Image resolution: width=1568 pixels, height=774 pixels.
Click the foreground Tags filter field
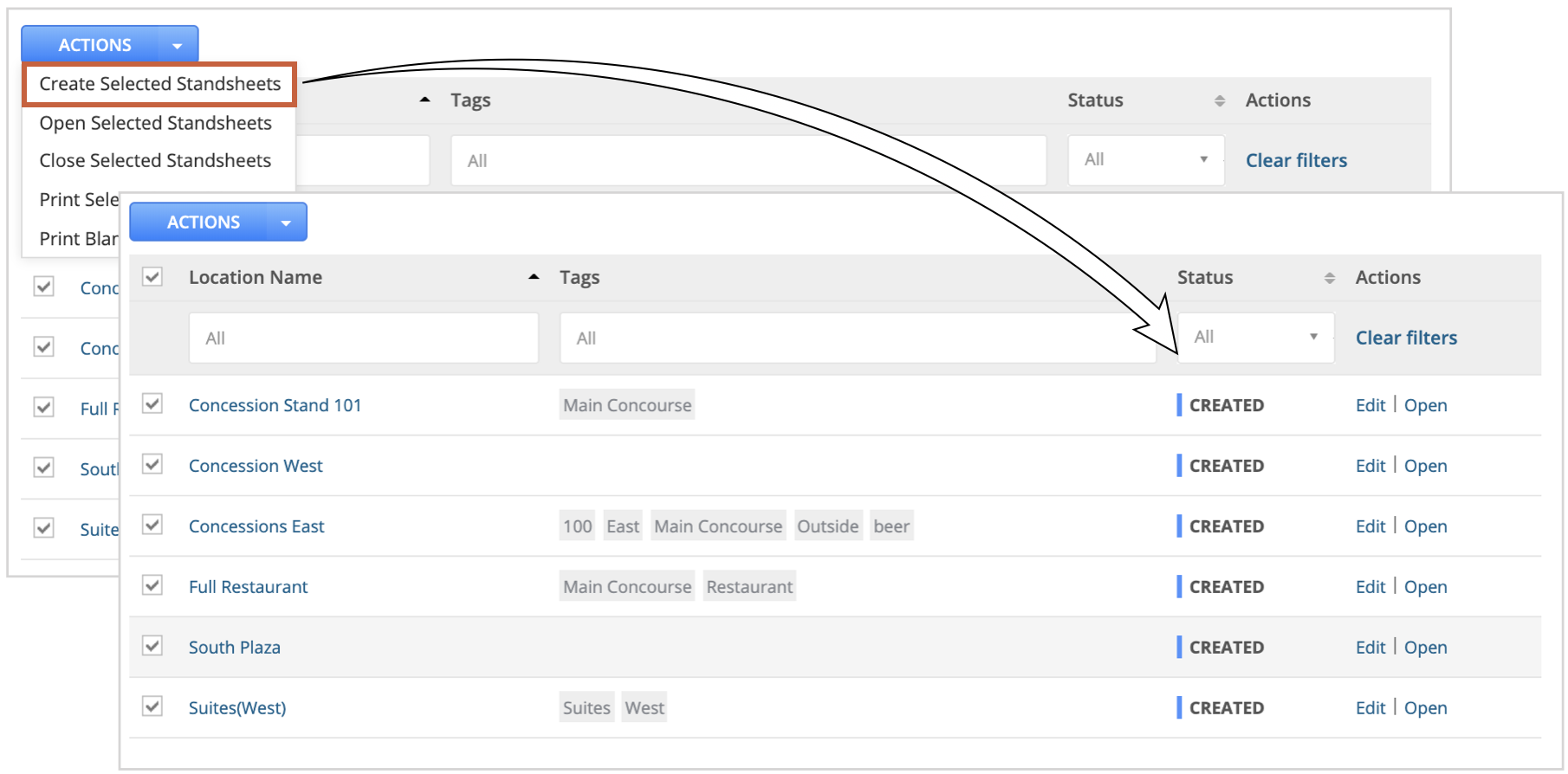pos(858,338)
